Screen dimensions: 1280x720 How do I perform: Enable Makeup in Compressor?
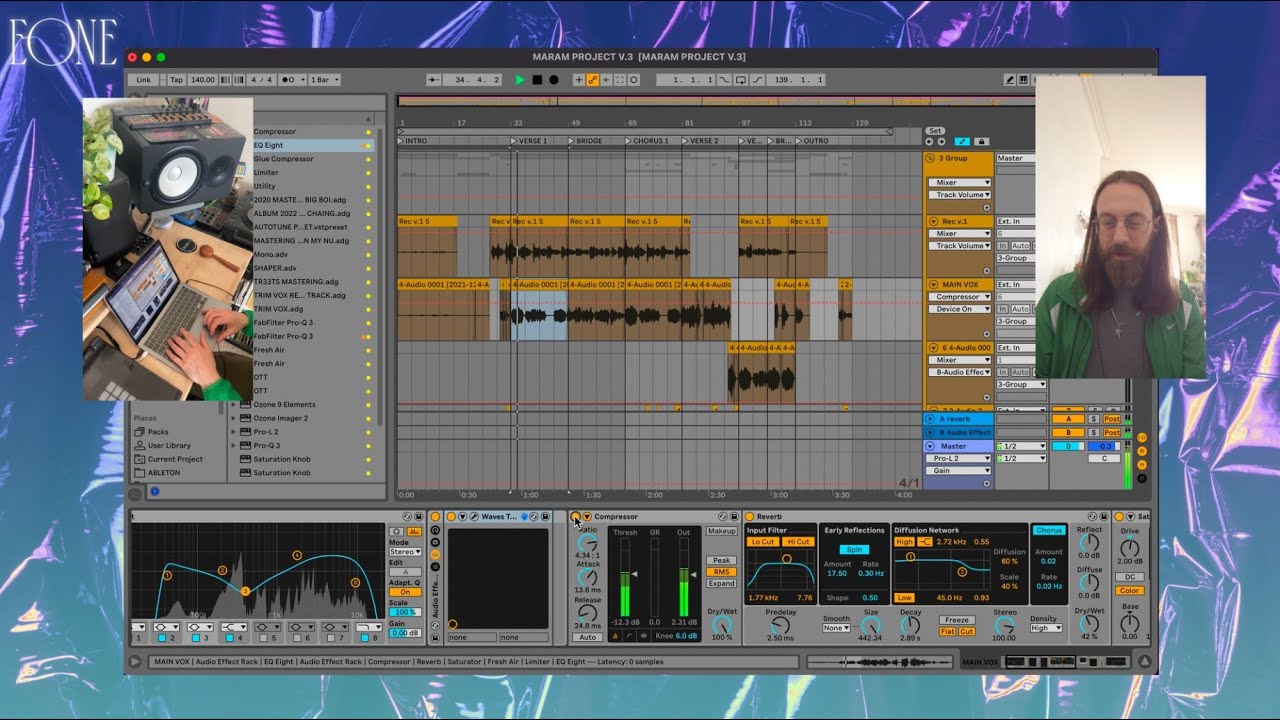[721, 531]
